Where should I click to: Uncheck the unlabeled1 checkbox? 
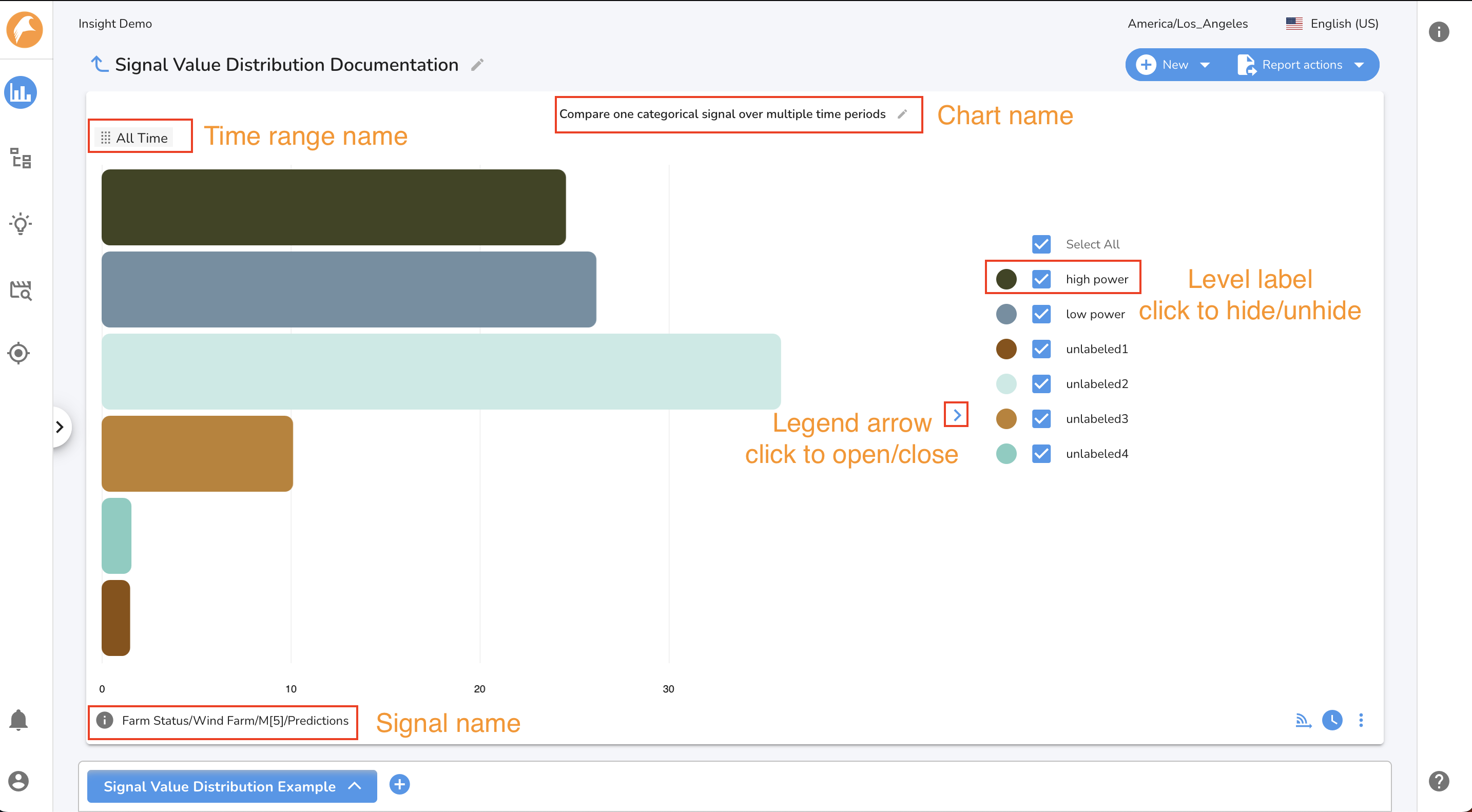1041,349
